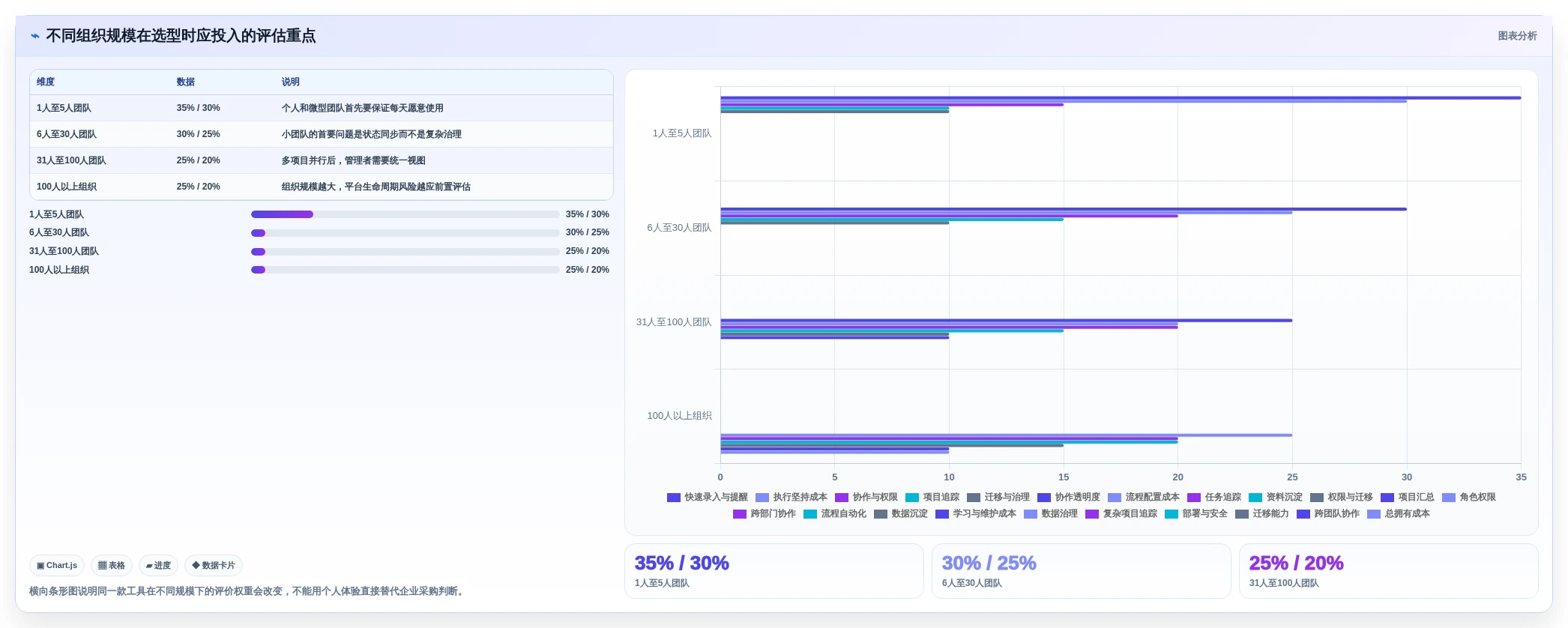This screenshot has width=1568, height=628.
Task: Click the 100人以上组织 progress bar
Action: tap(405, 270)
